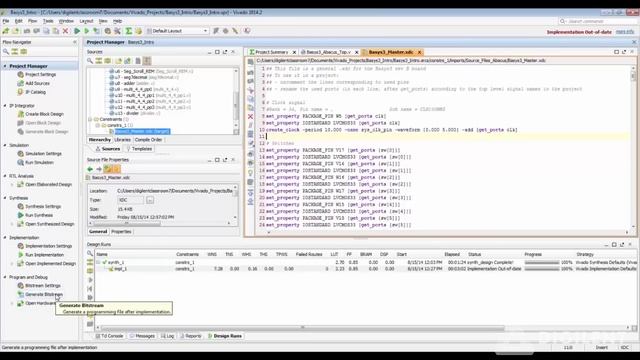Click red delete X toolbar icon
Image resolution: width=640 pixels, height=360 pixels.
pos(65,31)
